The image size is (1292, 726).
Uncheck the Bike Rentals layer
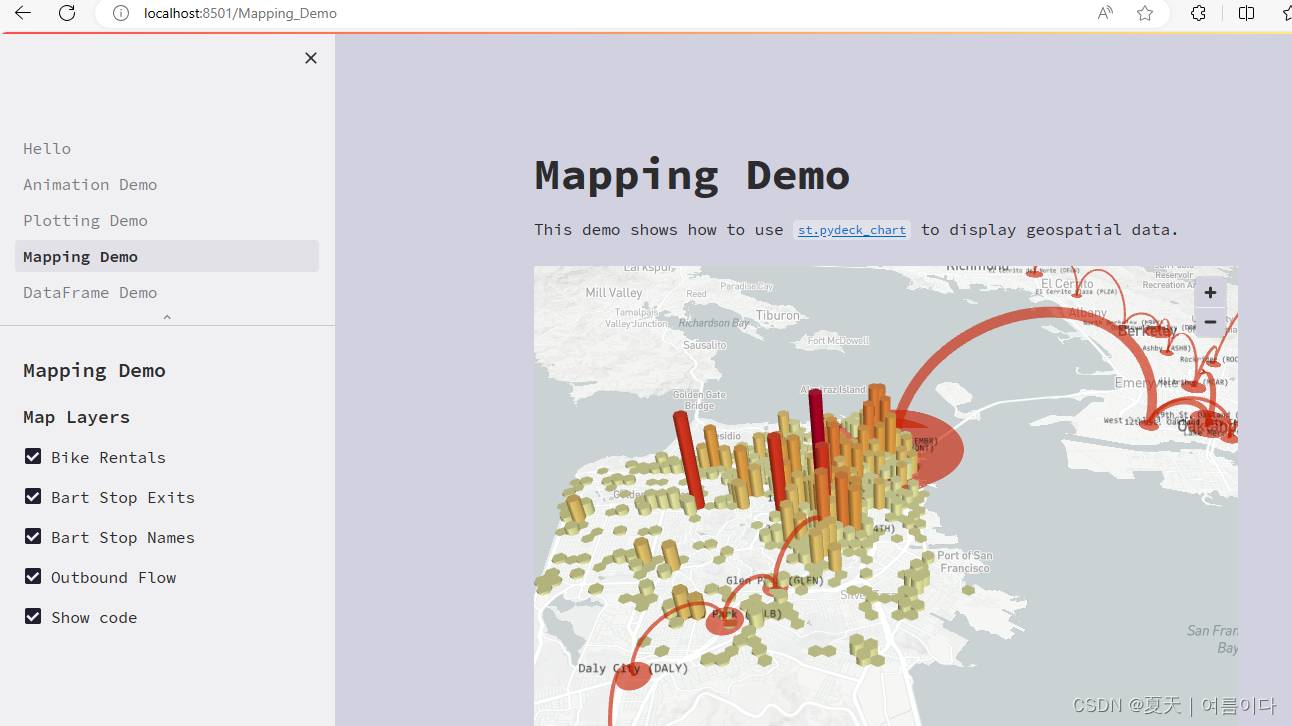pos(33,456)
